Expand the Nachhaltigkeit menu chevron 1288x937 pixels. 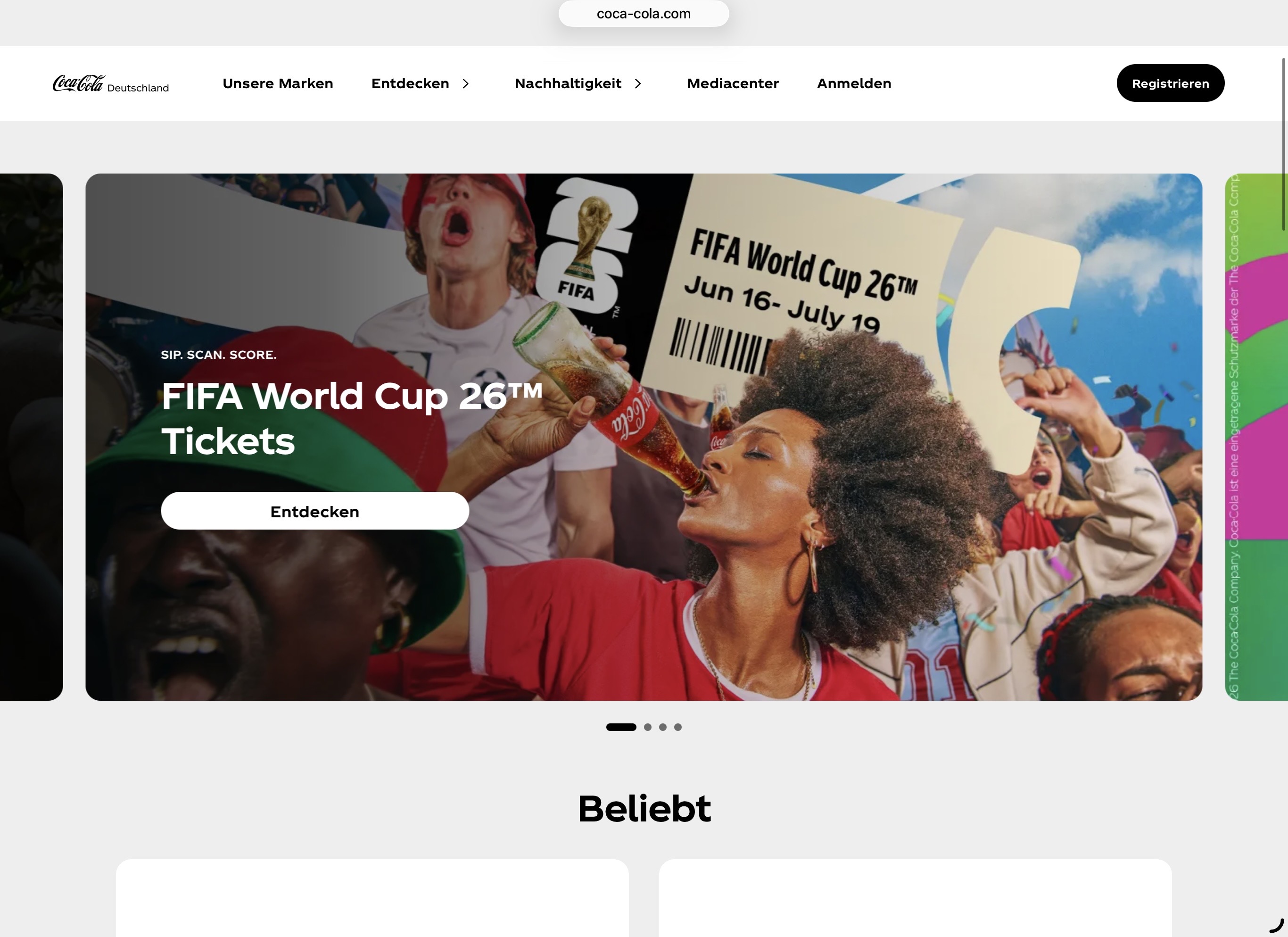coord(638,83)
